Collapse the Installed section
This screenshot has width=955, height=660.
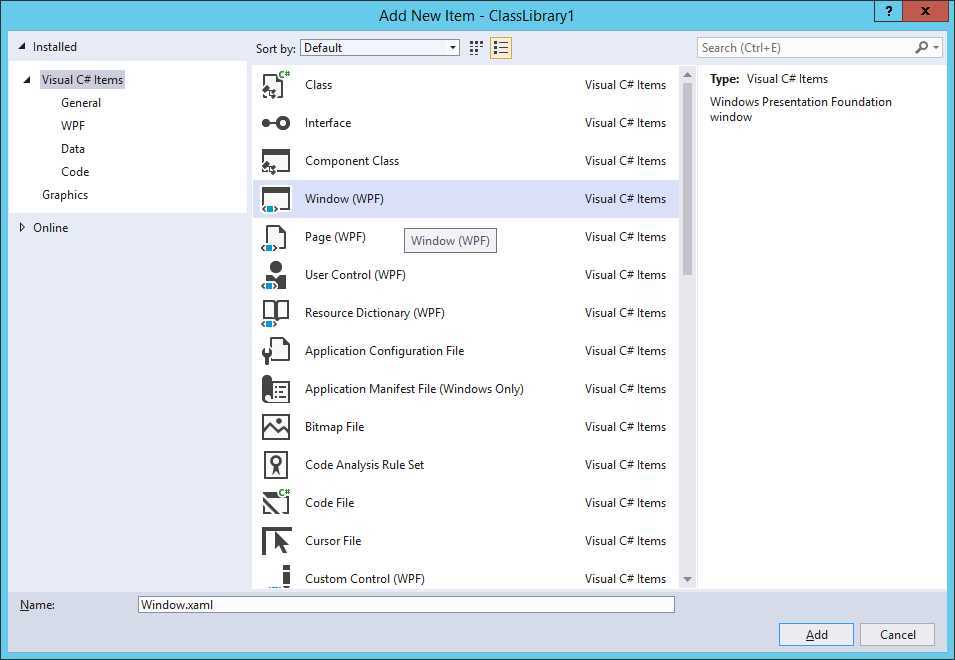click(x=22, y=46)
